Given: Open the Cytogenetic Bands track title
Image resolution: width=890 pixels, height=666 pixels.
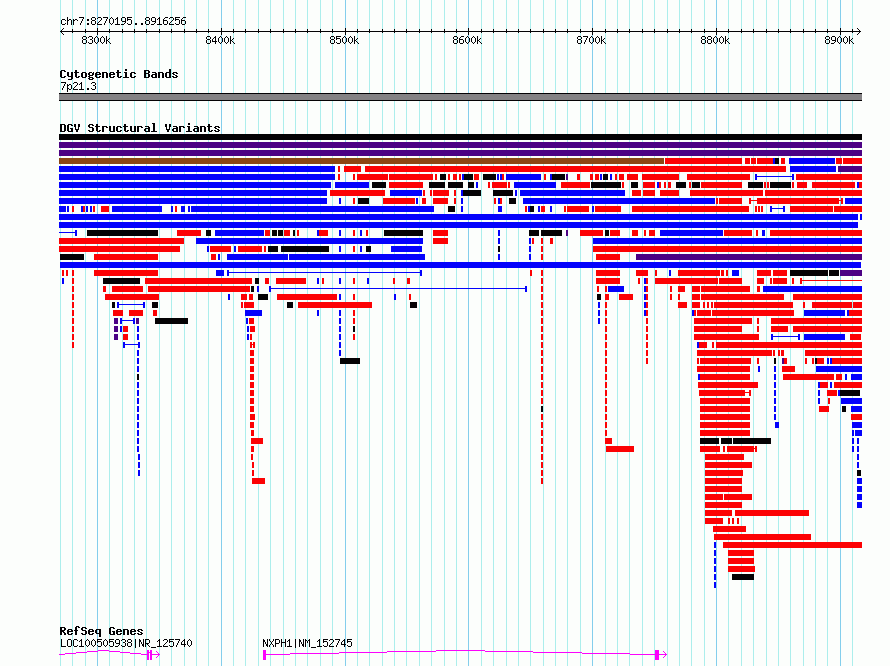Looking at the screenshot, I should (119, 74).
